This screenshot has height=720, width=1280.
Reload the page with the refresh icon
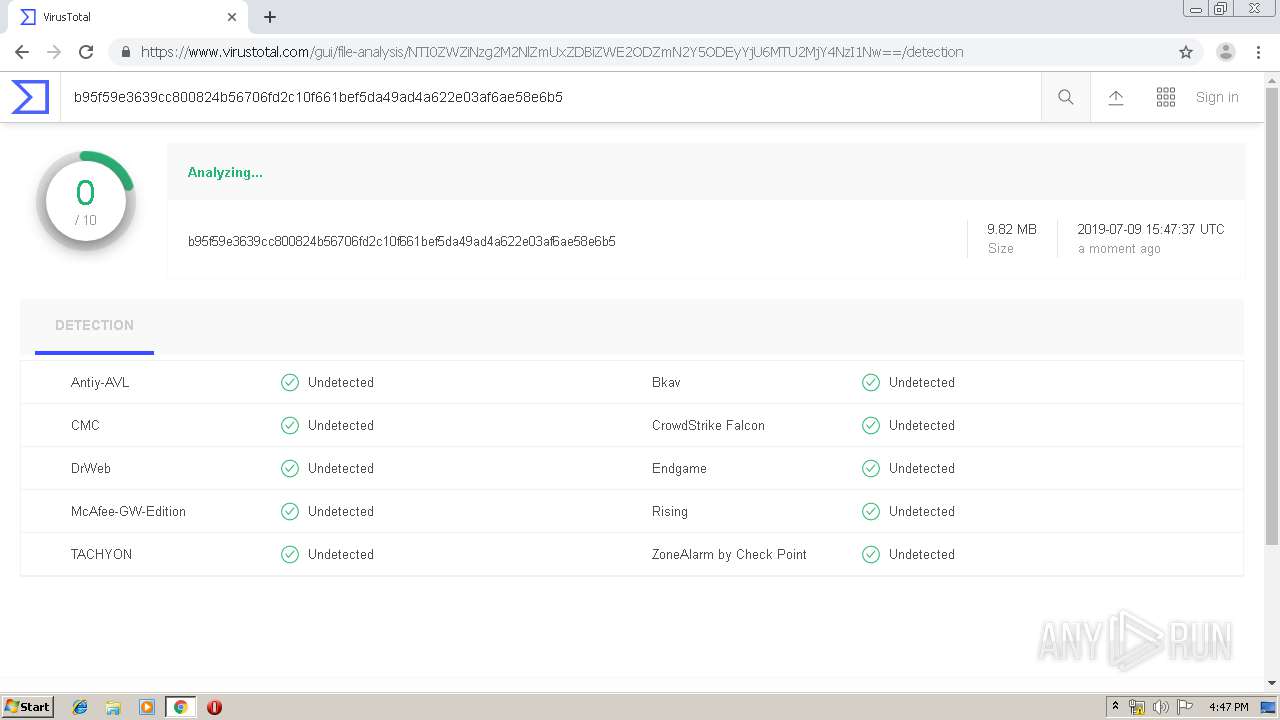click(x=86, y=52)
